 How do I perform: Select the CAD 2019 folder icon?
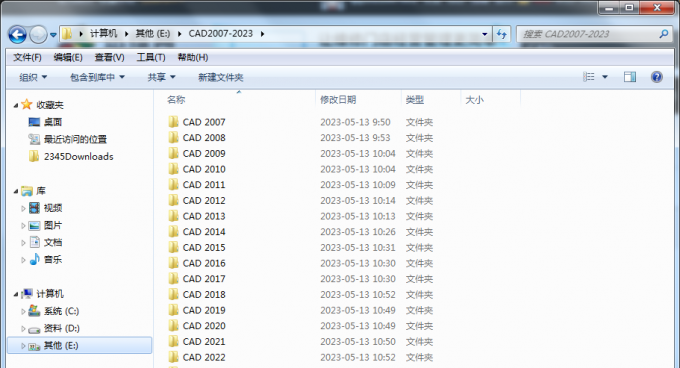point(173,310)
